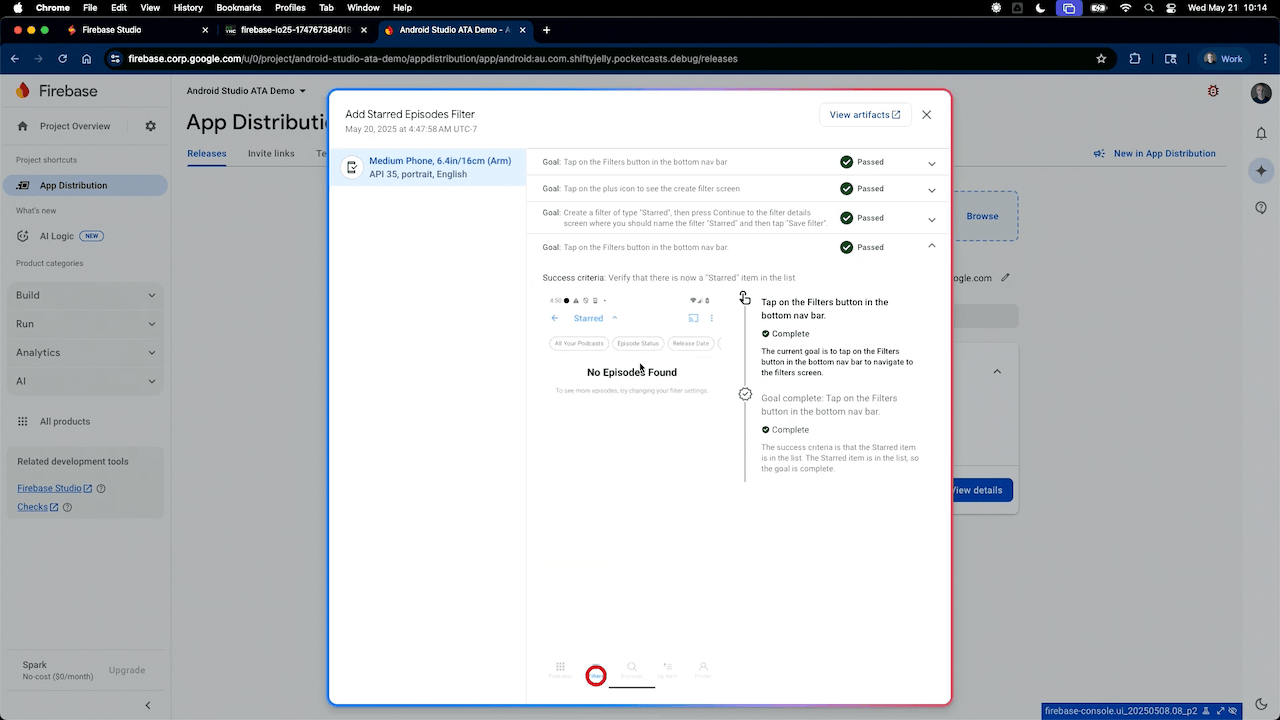
Task: Open a new browser tab
Action: coord(546,30)
